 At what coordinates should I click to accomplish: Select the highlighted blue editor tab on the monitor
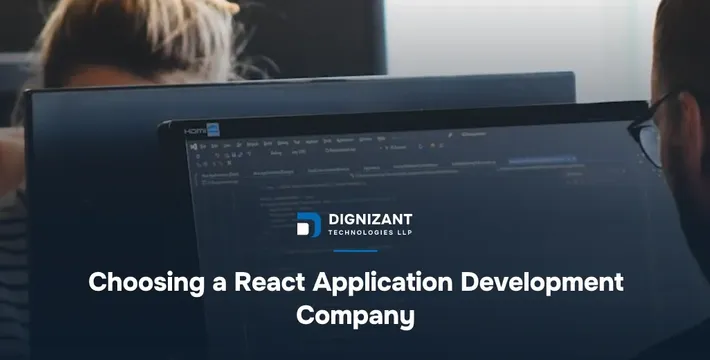point(542,160)
